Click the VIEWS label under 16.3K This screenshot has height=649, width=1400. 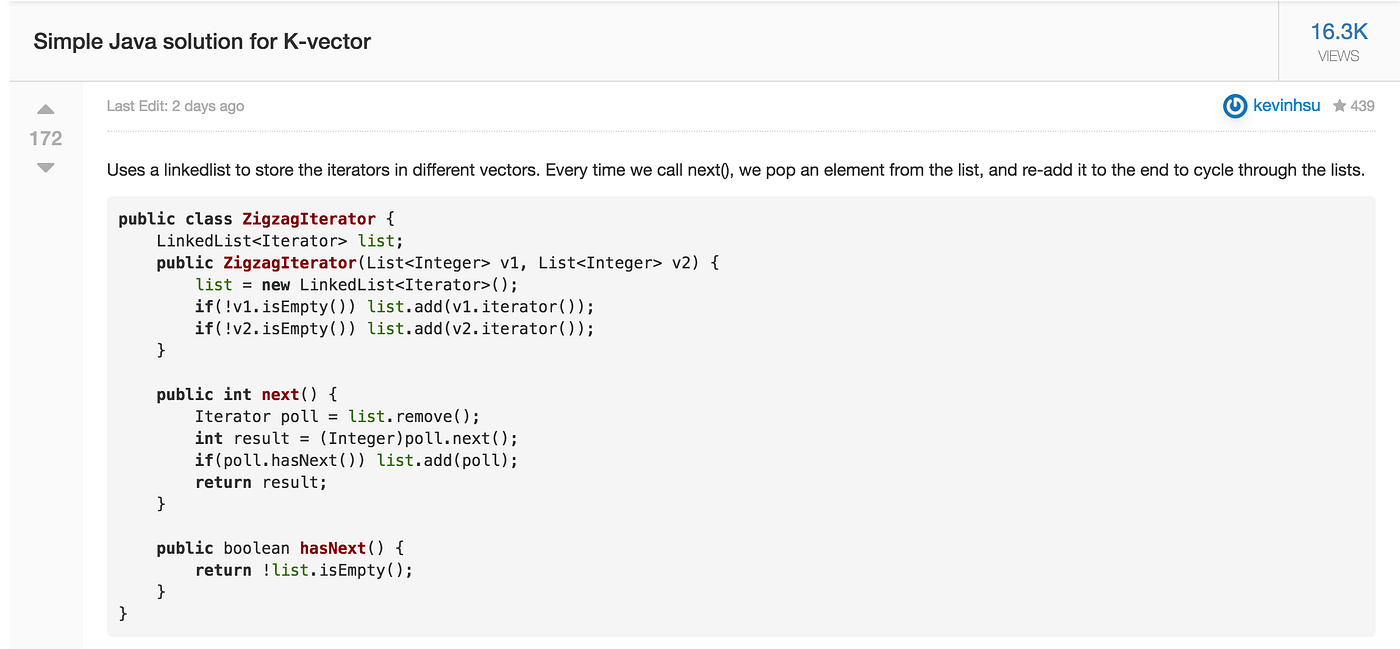tap(1338, 56)
